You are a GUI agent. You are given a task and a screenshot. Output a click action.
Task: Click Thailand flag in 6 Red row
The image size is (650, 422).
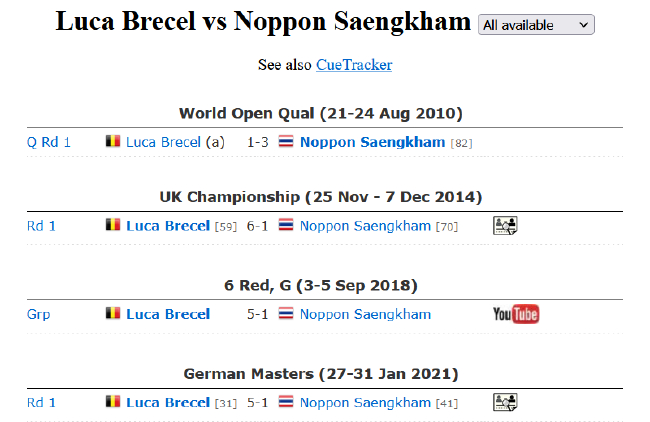[286, 314]
